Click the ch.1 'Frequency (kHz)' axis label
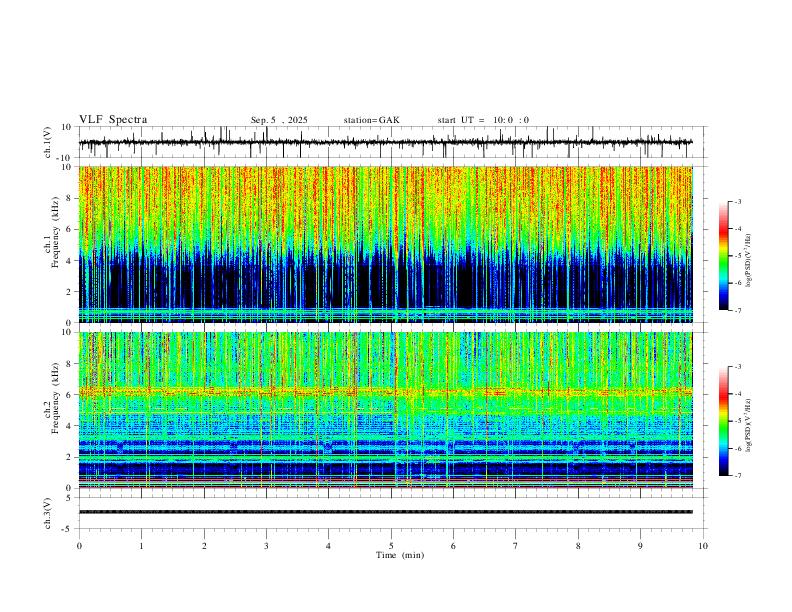Viewport: 792px width, 612px height. [x=55, y=232]
